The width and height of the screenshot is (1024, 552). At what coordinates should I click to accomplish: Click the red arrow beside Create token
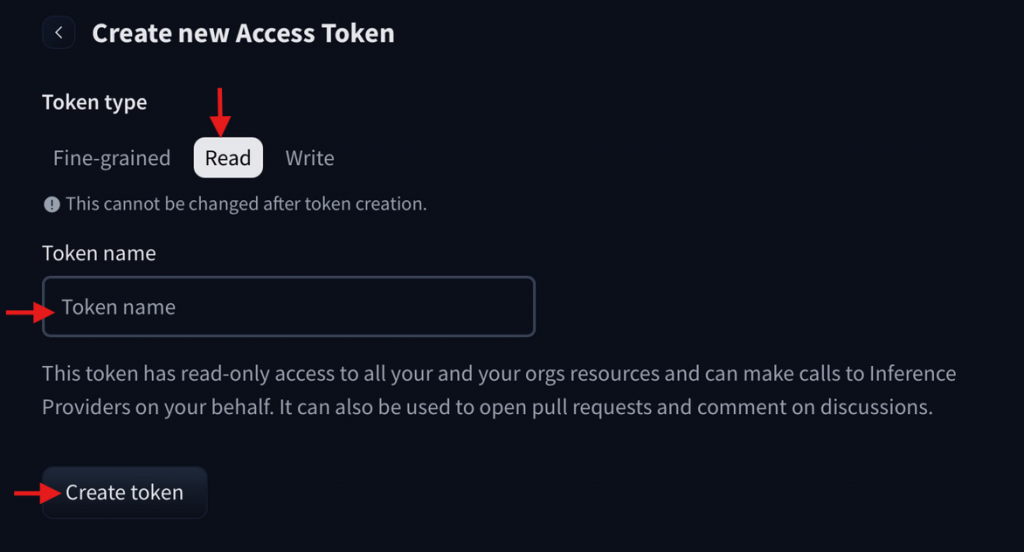[35, 492]
